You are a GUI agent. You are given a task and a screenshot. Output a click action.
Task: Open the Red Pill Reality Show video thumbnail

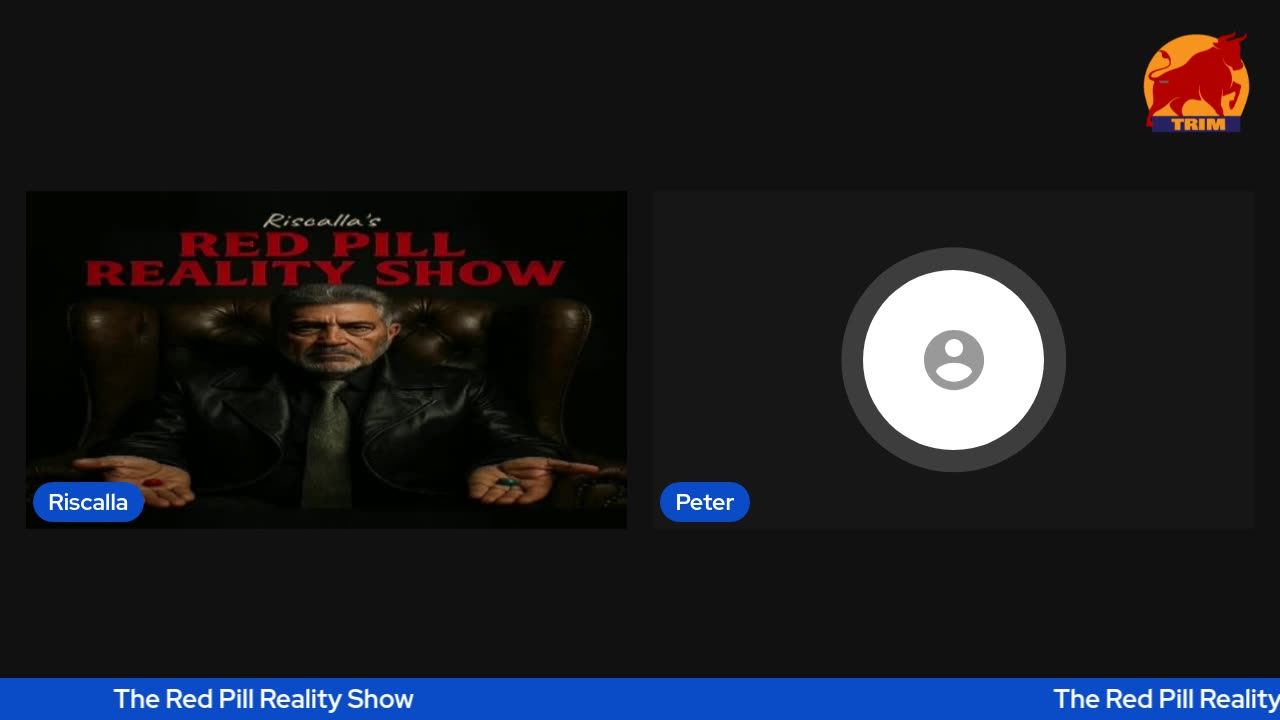click(326, 360)
